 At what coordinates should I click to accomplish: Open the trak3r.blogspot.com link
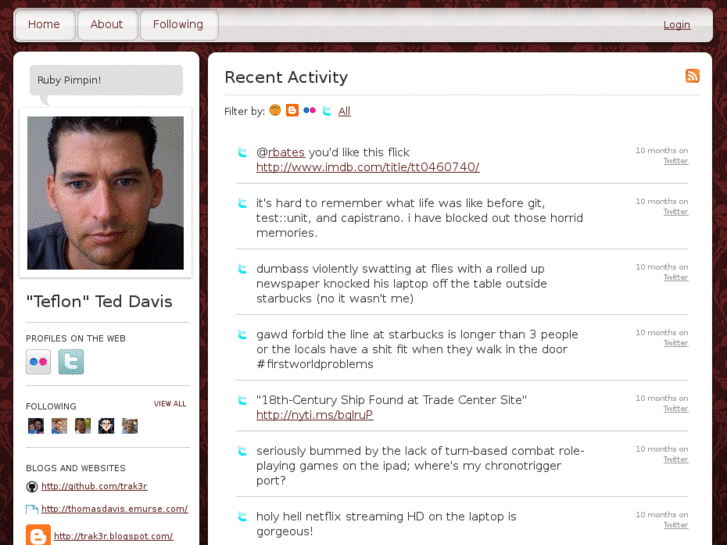[x=114, y=536]
